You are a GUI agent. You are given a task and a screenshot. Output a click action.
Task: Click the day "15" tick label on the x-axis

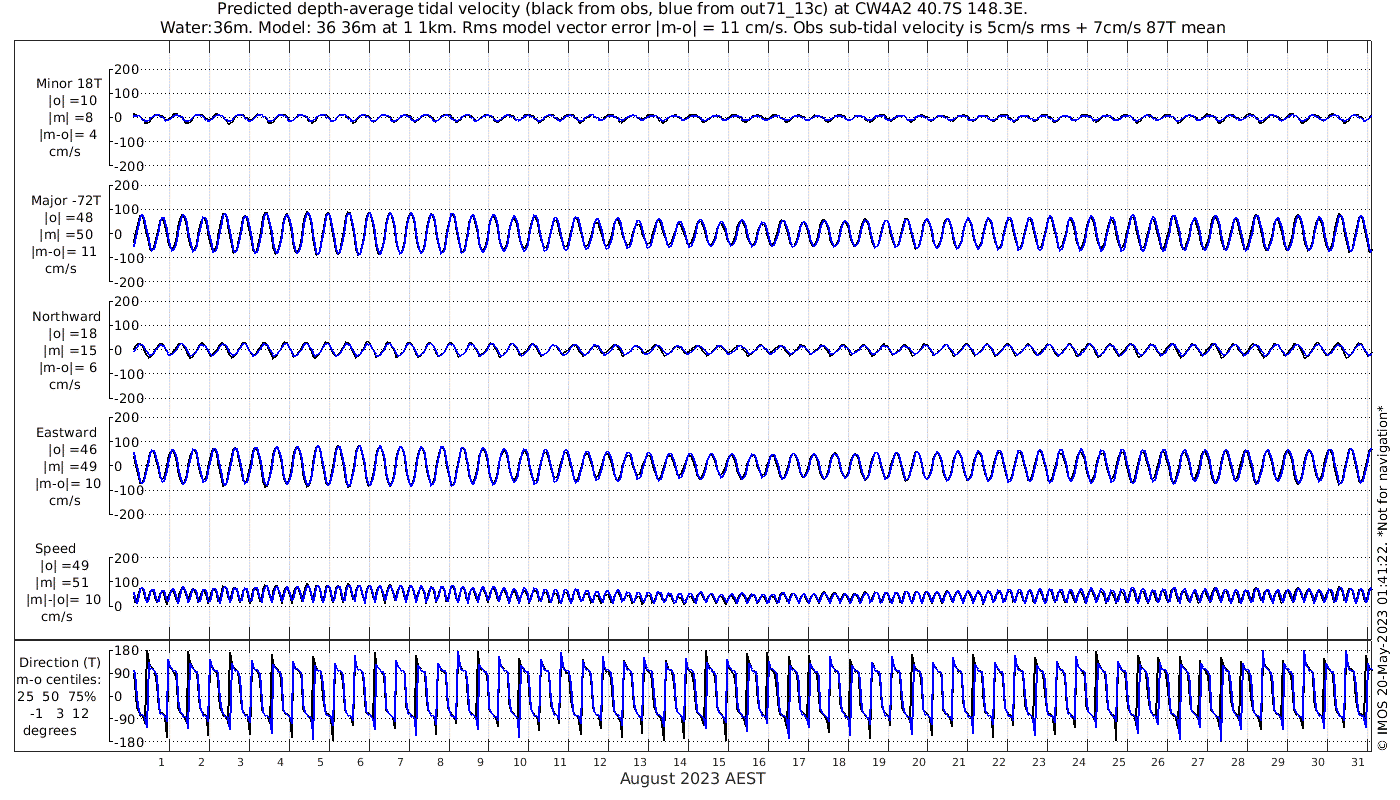pyautogui.click(x=719, y=762)
